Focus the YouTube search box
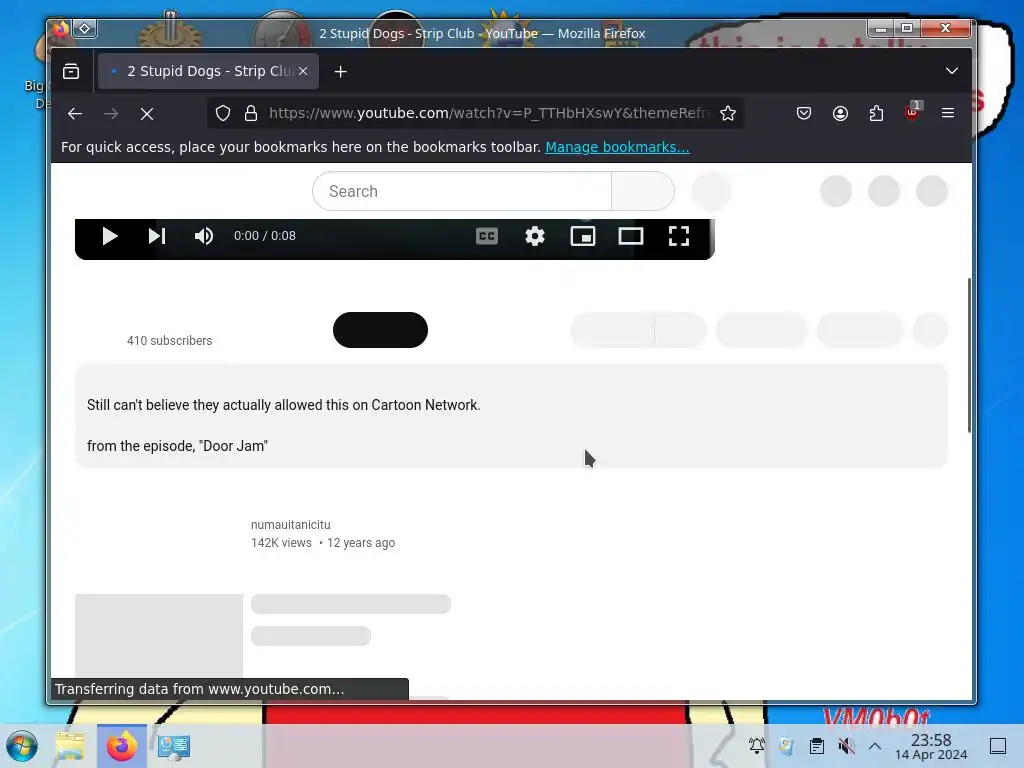Viewport: 1024px width, 768px height. 462,191
